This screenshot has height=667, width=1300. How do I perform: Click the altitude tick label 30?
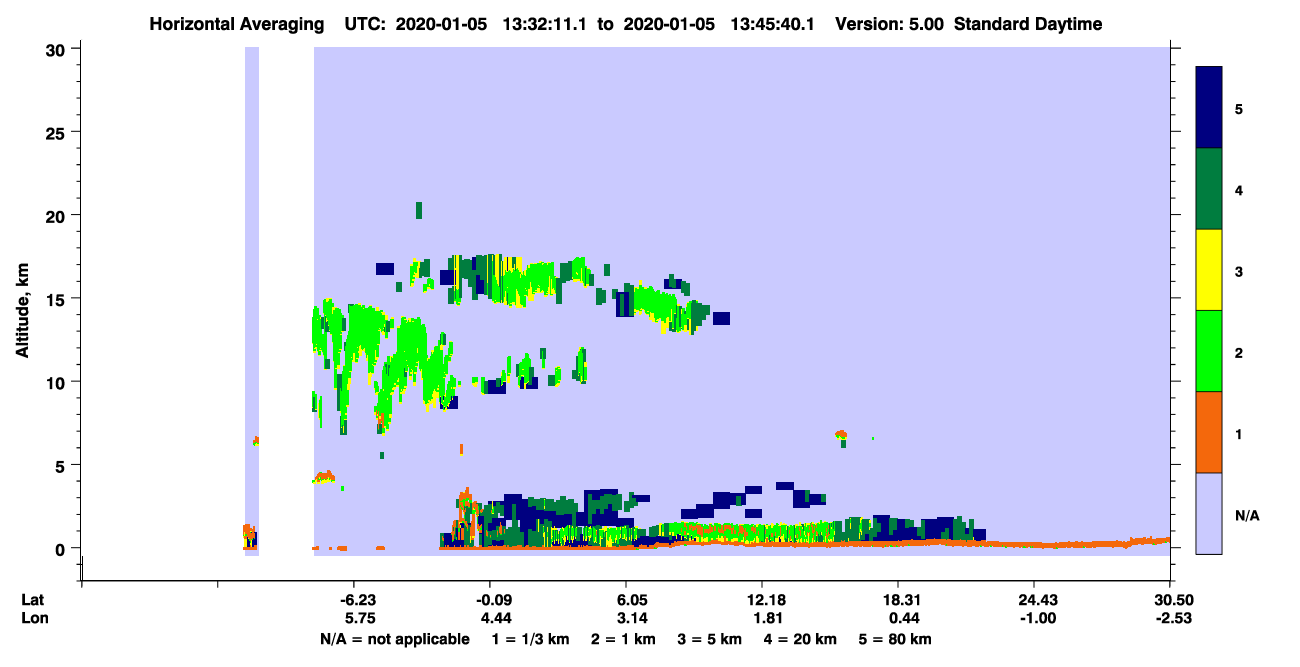pyautogui.click(x=58, y=49)
